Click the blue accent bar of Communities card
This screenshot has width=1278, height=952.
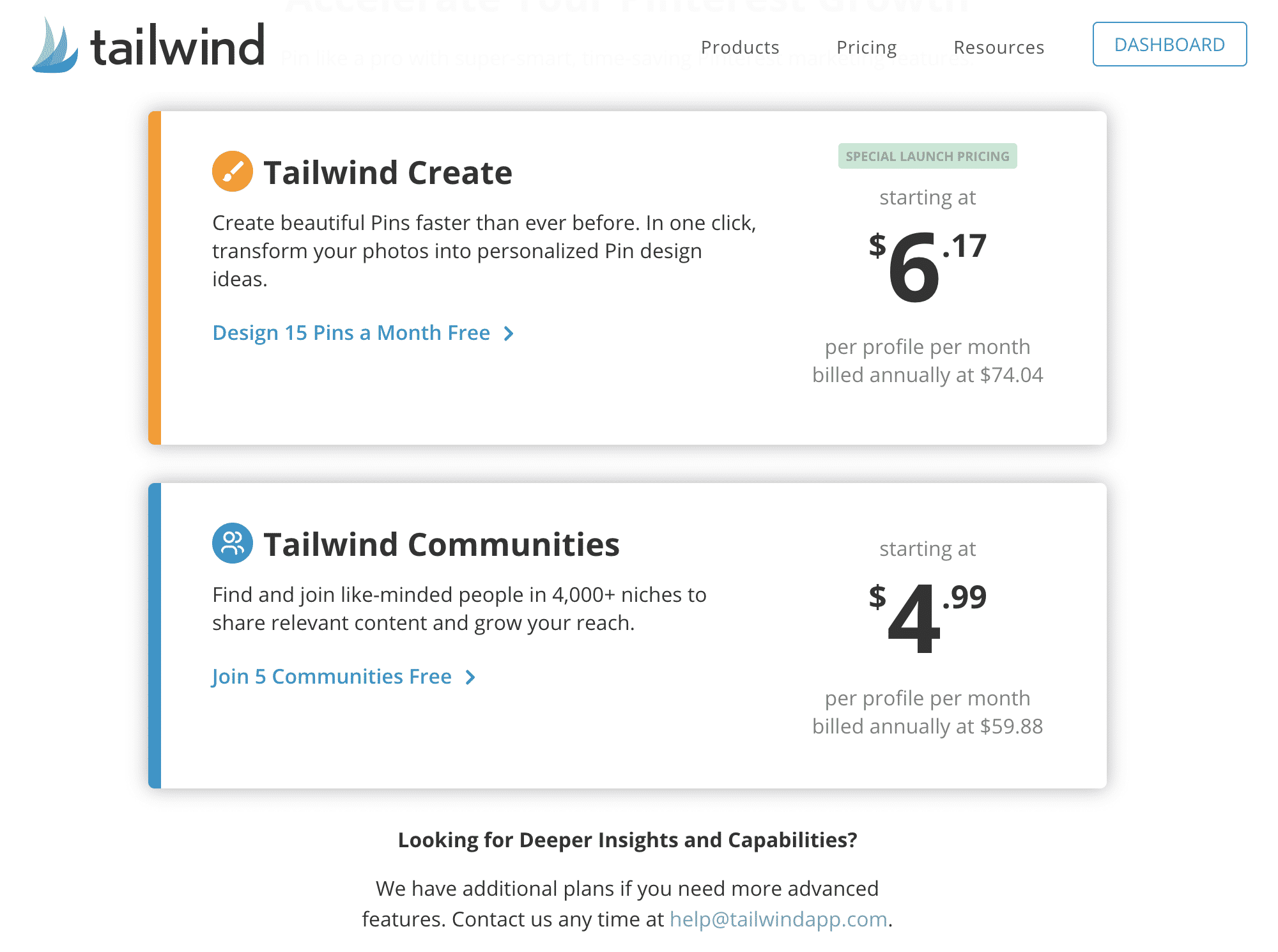point(155,636)
